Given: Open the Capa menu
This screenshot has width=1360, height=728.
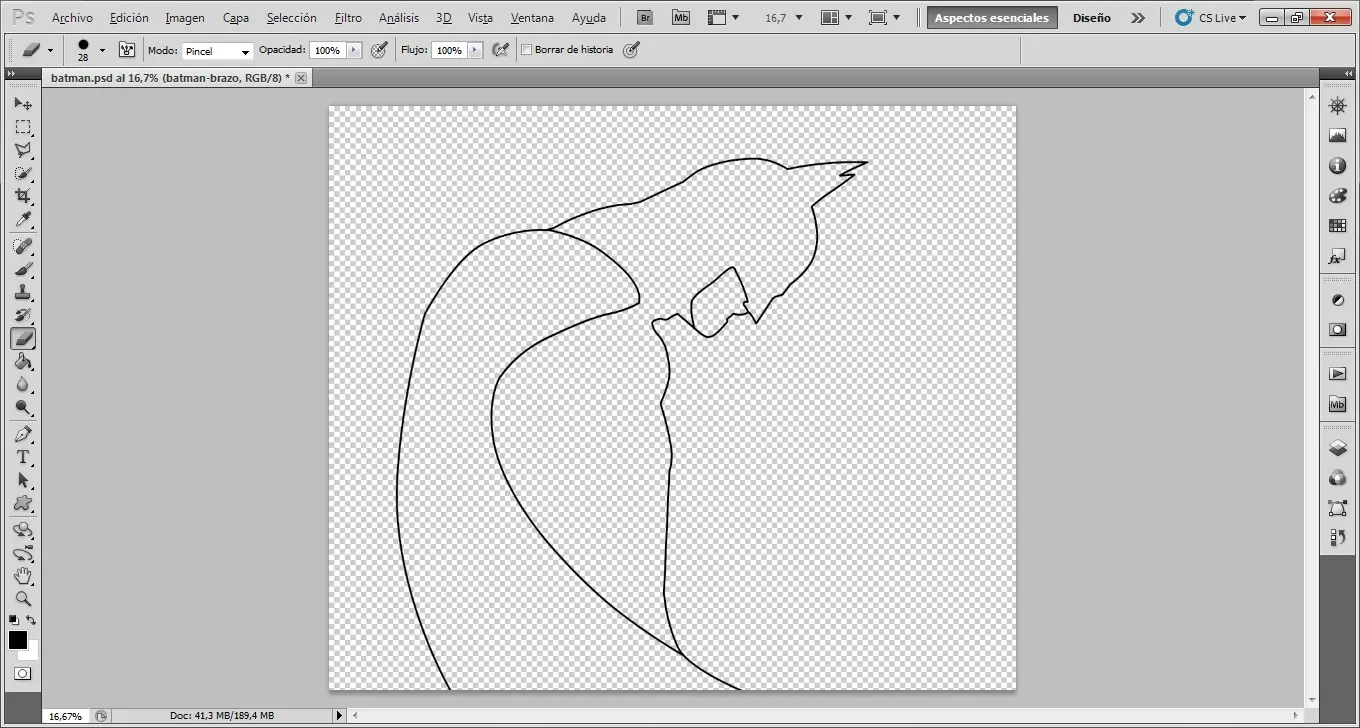Looking at the screenshot, I should [x=236, y=18].
